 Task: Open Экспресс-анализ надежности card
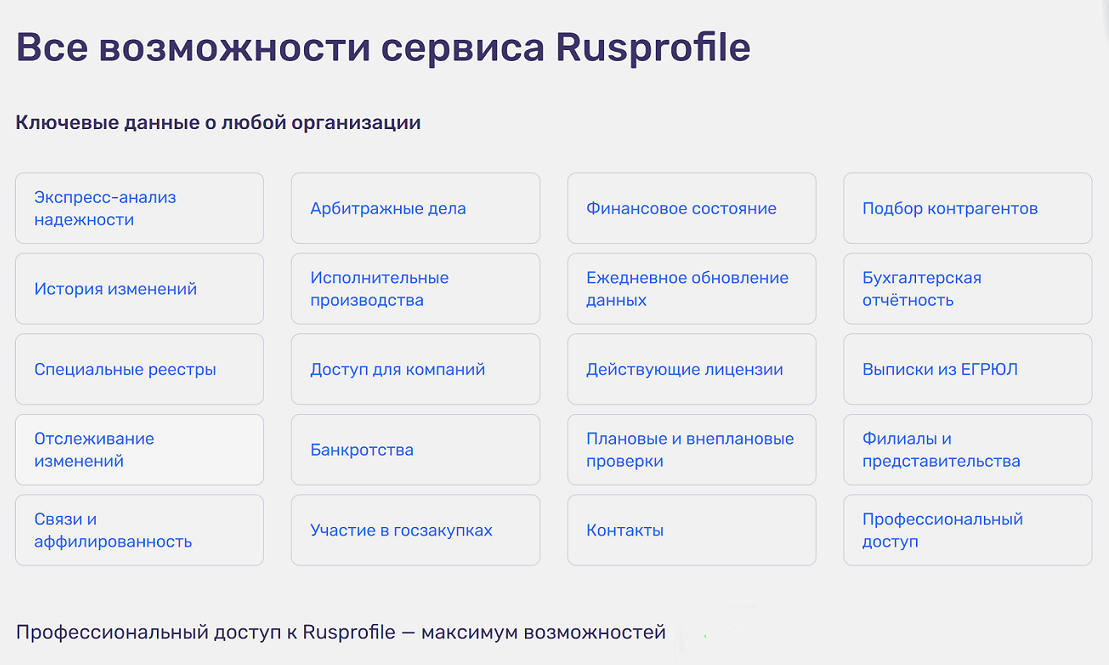point(139,208)
